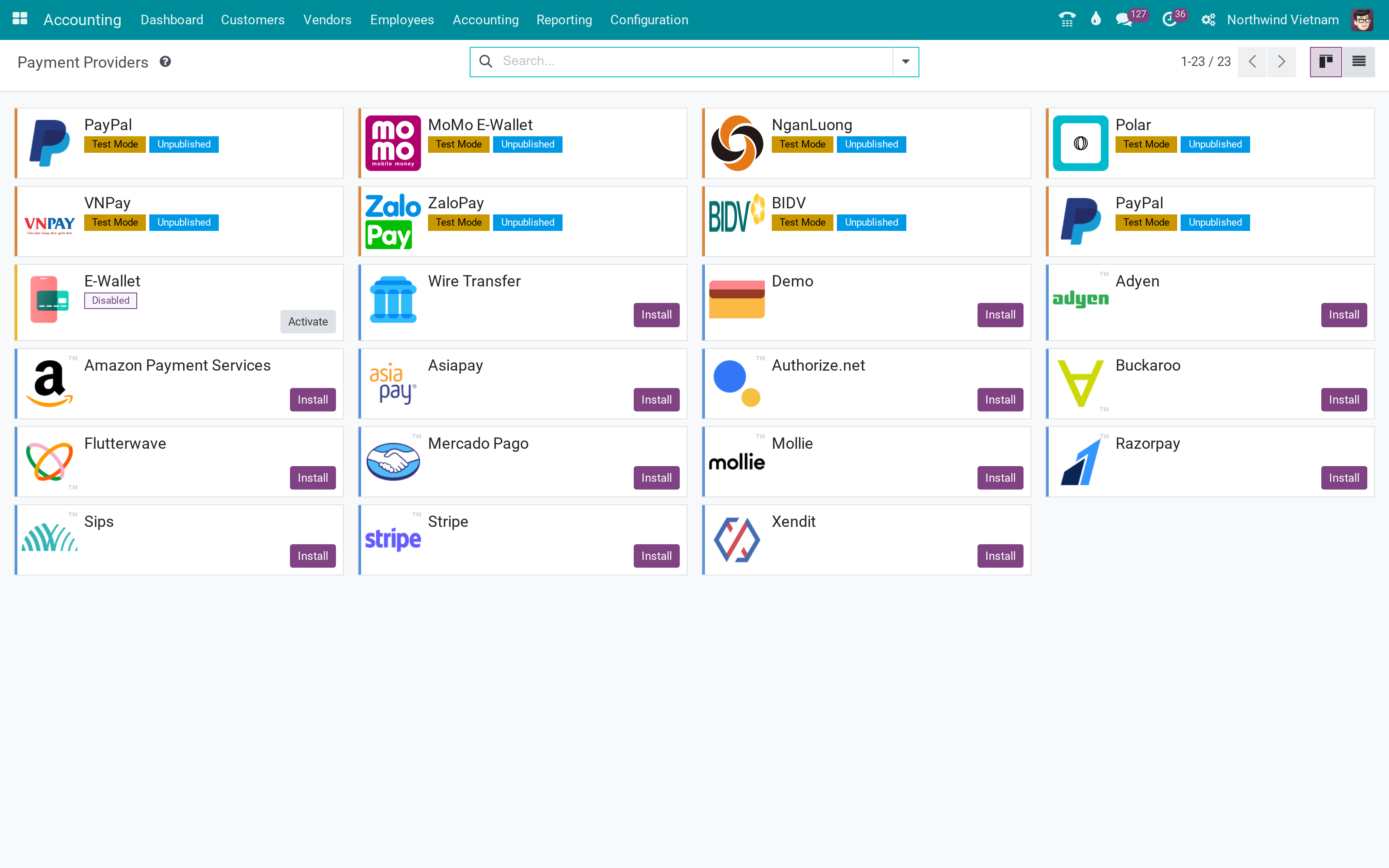Screen dimensions: 1389x868
Task: Open the Flutterwave provider title
Action: (x=125, y=443)
